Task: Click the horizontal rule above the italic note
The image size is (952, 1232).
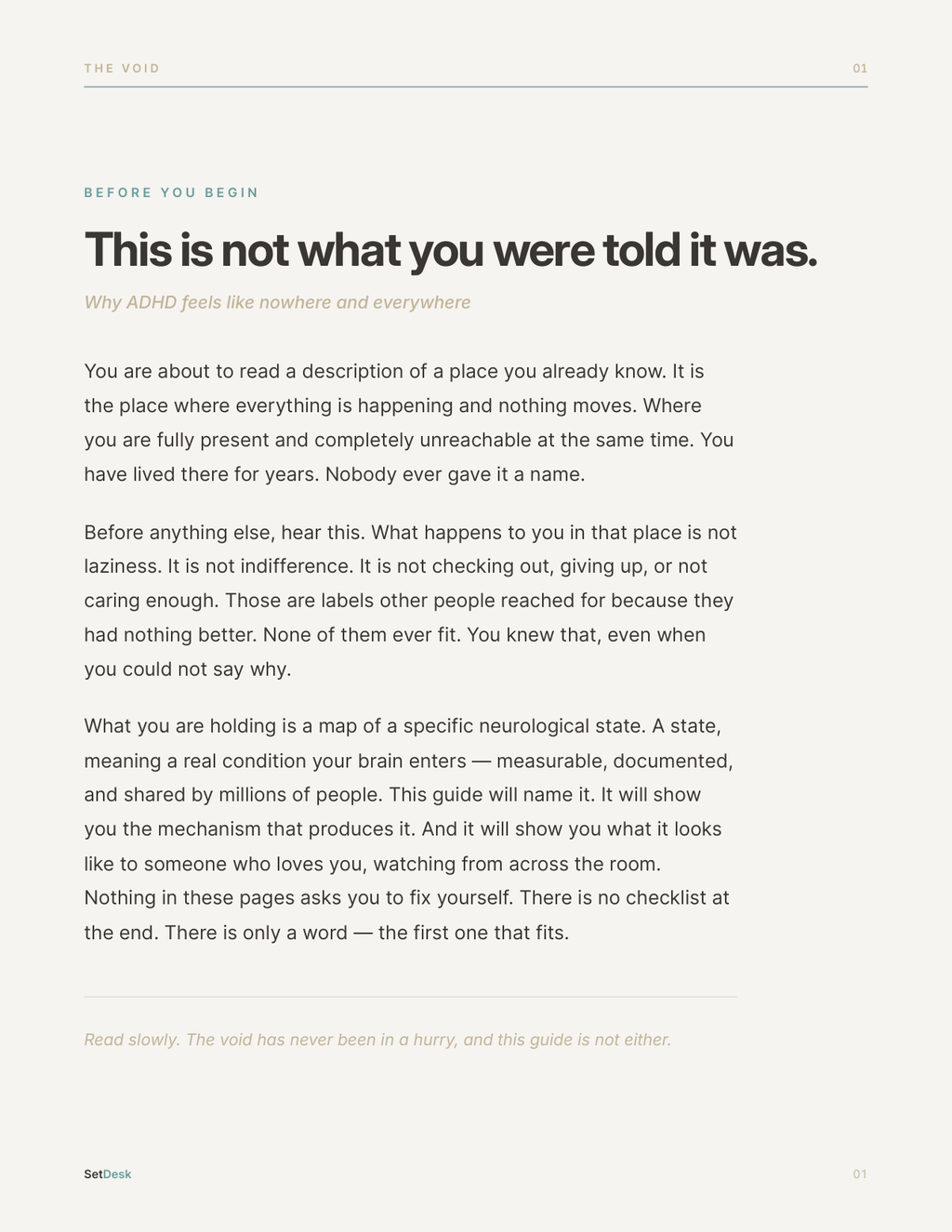Action: [410, 997]
